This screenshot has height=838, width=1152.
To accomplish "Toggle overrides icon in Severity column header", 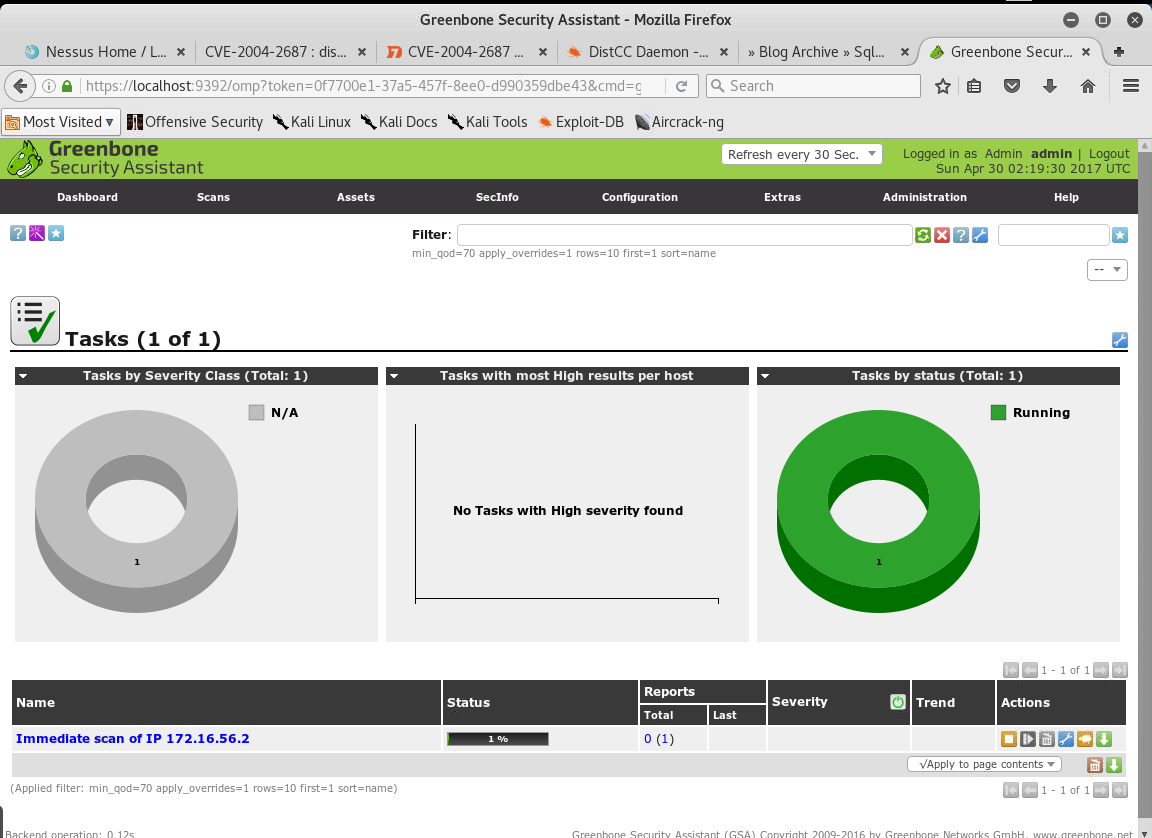I will pos(898,702).
